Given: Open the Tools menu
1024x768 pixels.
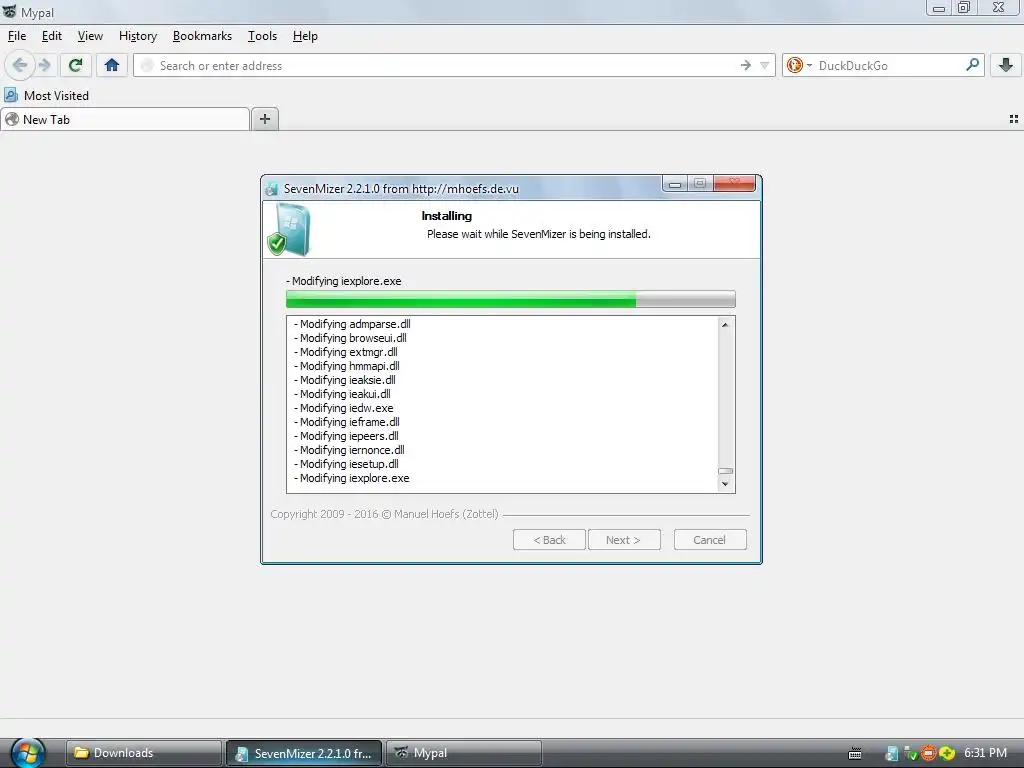Looking at the screenshot, I should pos(262,36).
